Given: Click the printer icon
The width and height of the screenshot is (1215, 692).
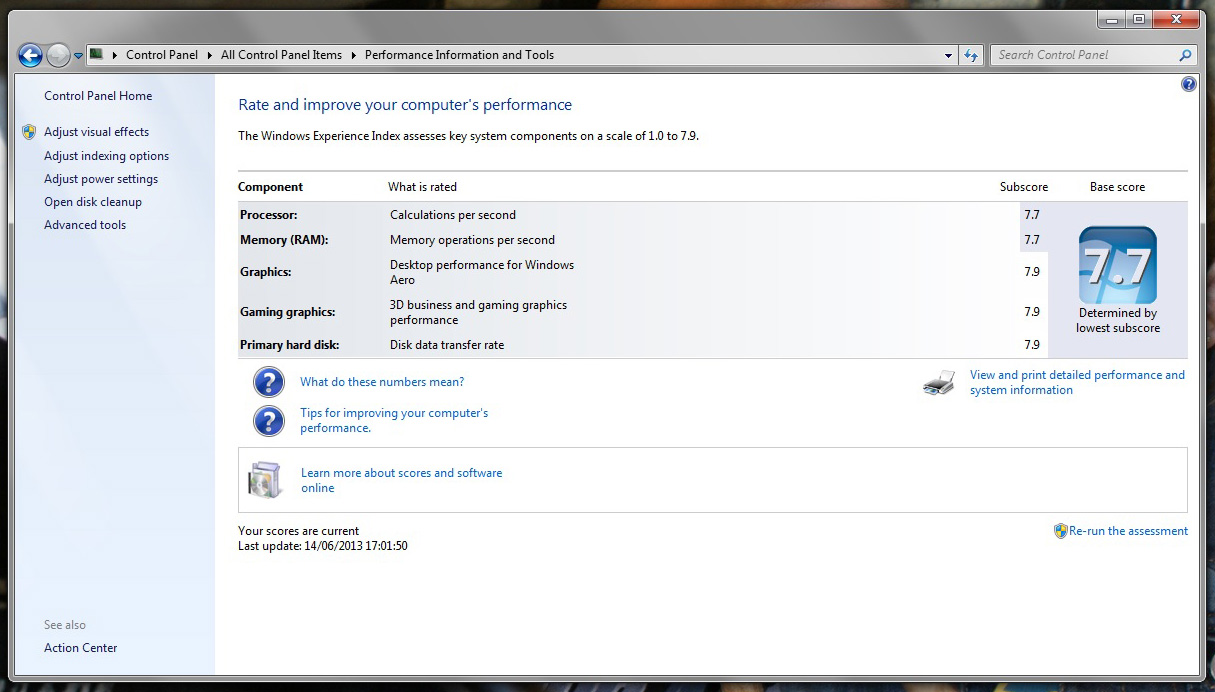Looking at the screenshot, I should pos(939,383).
